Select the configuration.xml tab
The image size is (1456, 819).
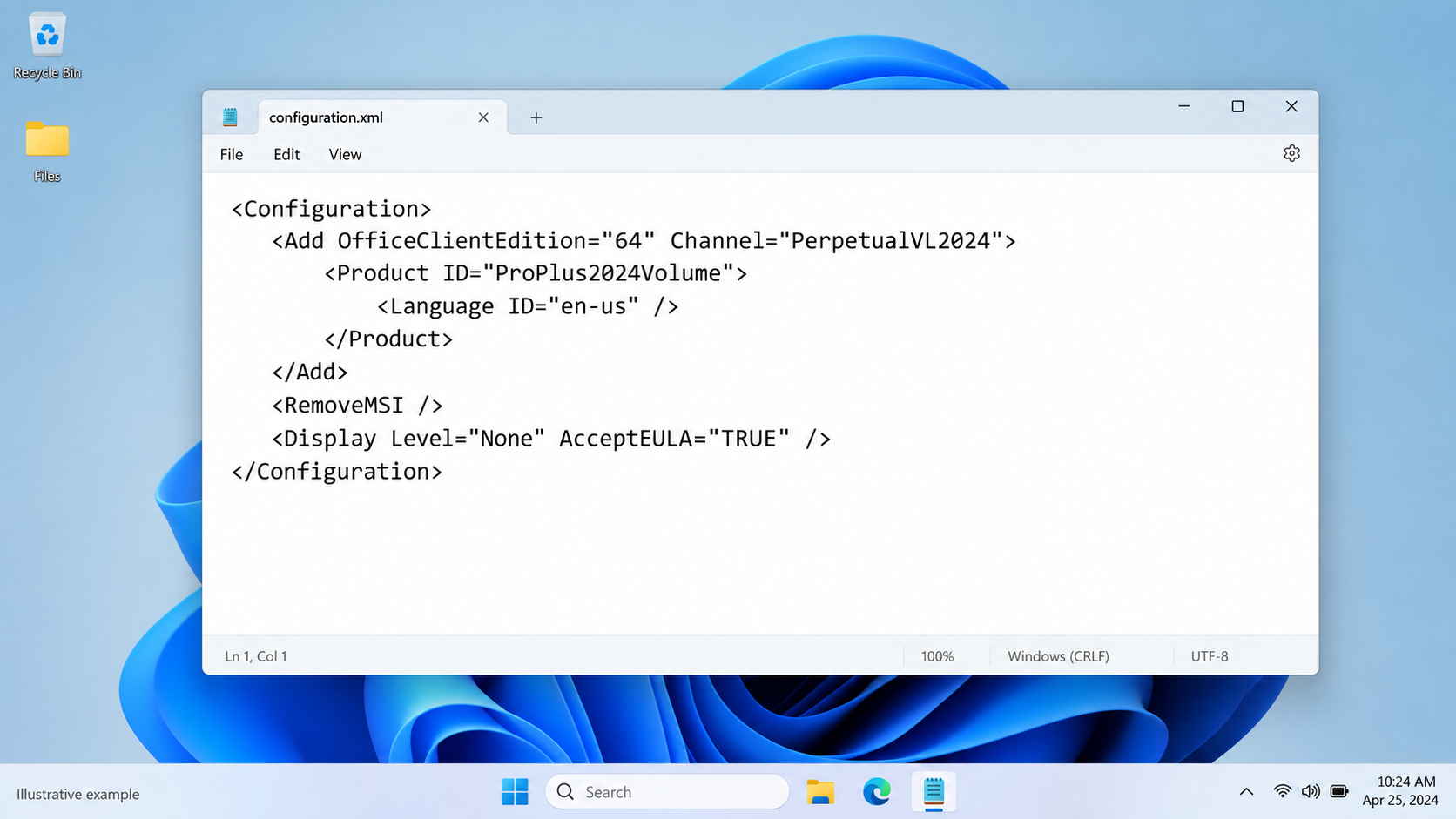pyautogui.click(x=382, y=117)
